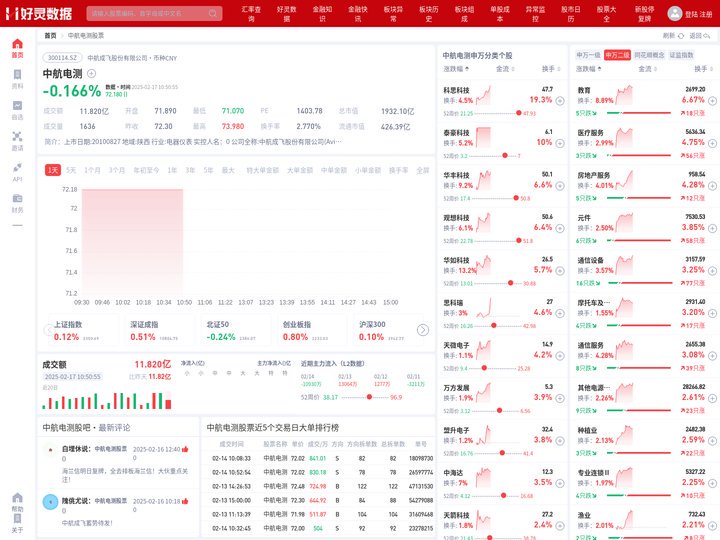Select the 同花顺概念 tab
Viewport: 720px width, 540px height.
pyautogui.click(x=649, y=55)
